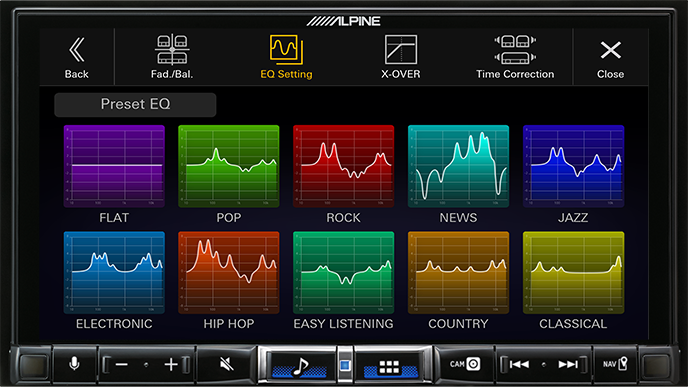Choose the POP equalizer preset
This screenshot has width=688, height=387.
tap(229, 166)
